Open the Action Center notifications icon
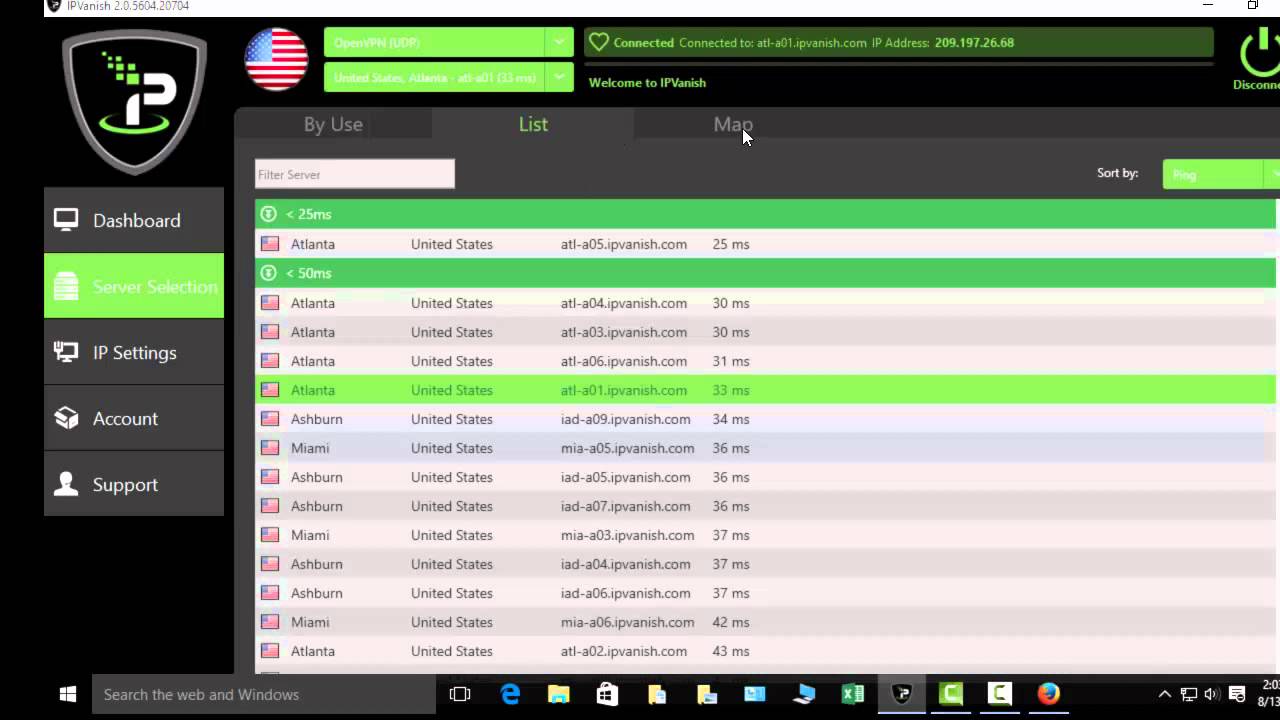Screen dimensions: 1280x720 coord(1235,694)
